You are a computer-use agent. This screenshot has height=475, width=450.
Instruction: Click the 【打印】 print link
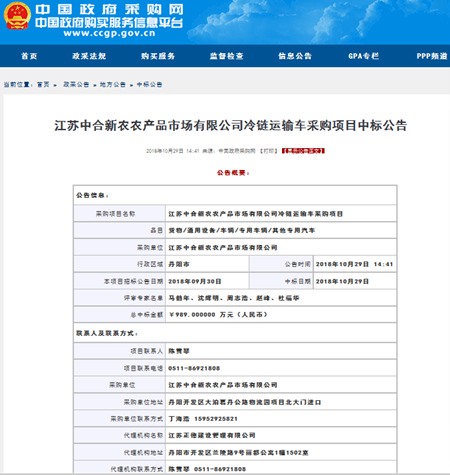click(269, 151)
